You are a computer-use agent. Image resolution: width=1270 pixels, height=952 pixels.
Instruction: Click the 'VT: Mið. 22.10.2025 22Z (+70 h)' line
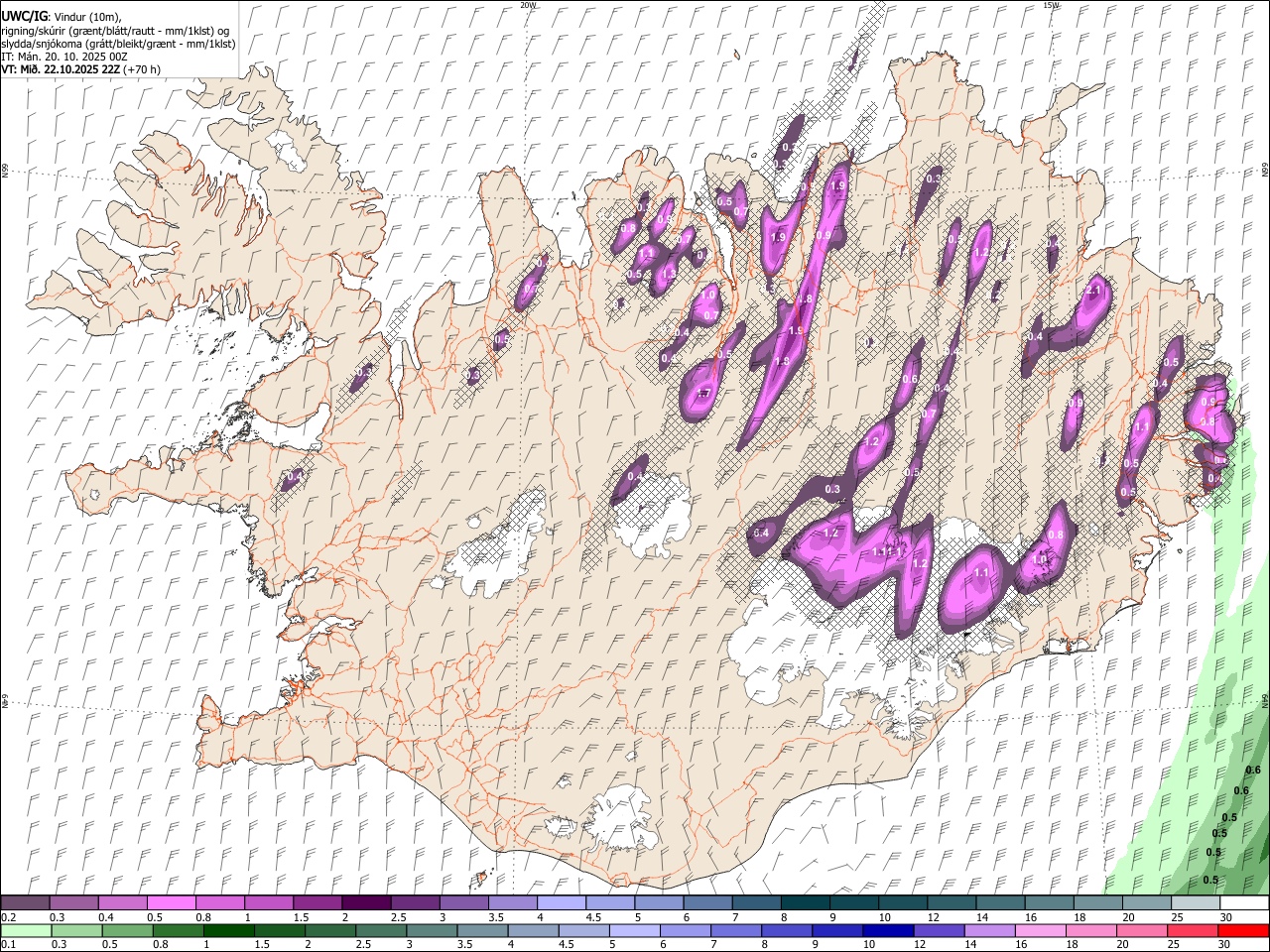point(80,69)
